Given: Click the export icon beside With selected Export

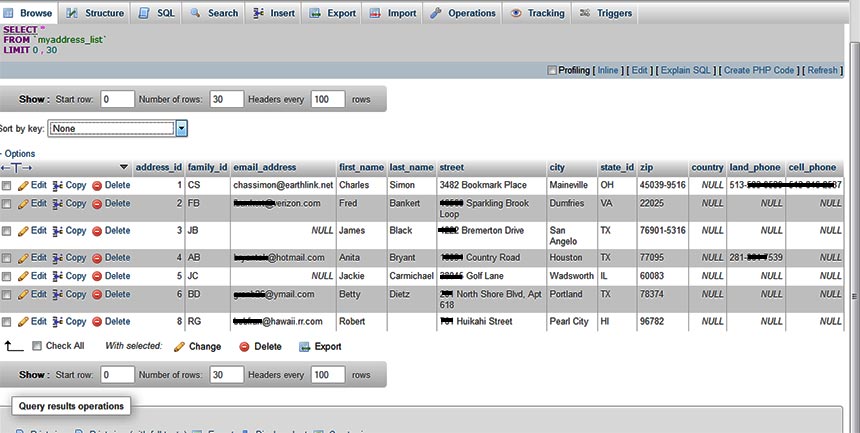Looking at the screenshot, I should [304, 347].
